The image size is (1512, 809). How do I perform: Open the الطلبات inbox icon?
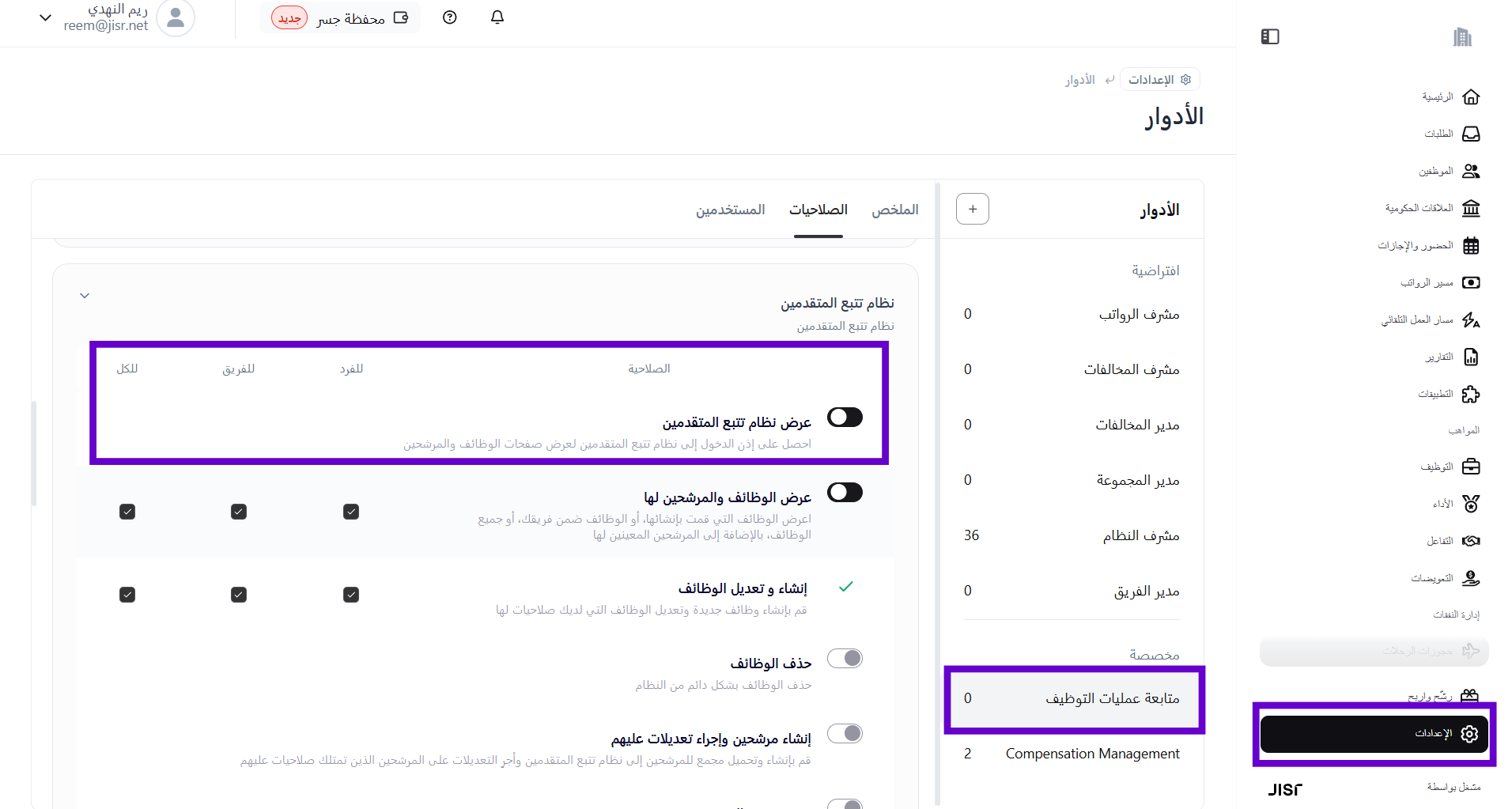[1471, 134]
